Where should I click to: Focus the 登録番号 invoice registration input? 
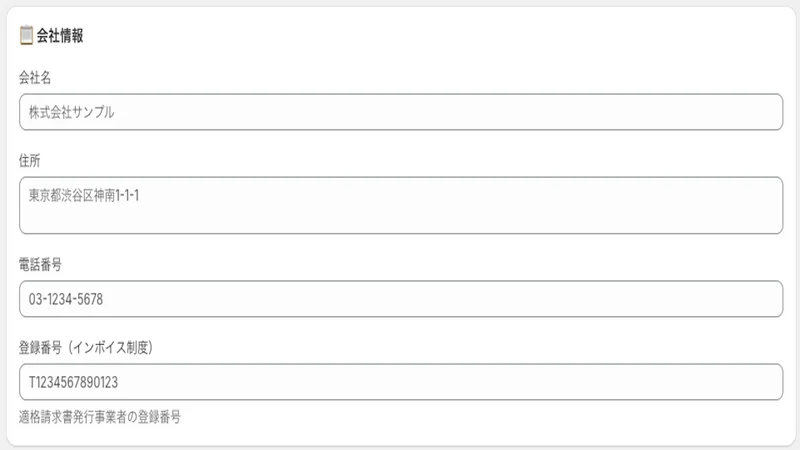[401, 382]
